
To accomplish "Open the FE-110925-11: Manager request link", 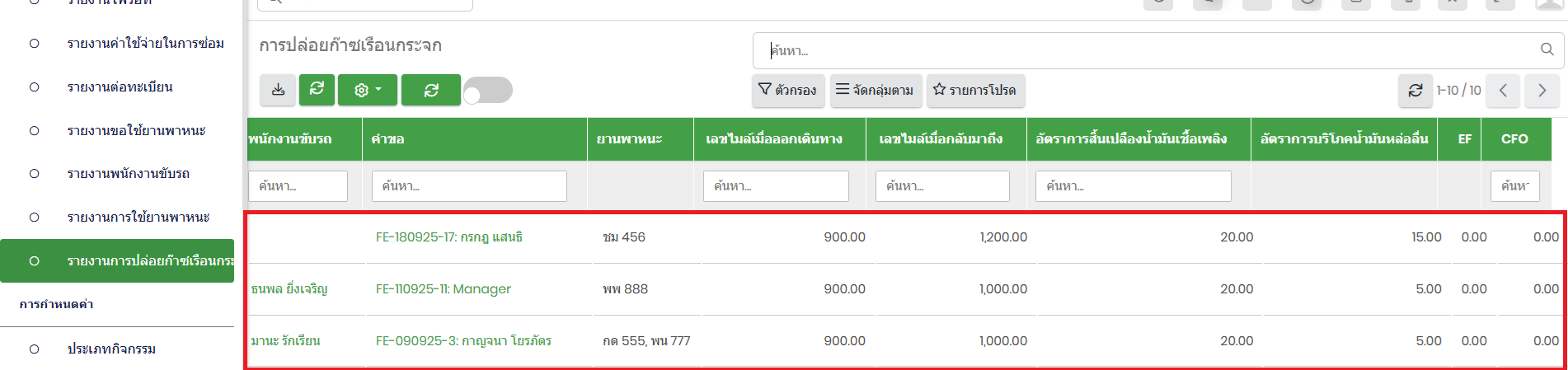I will click(443, 289).
